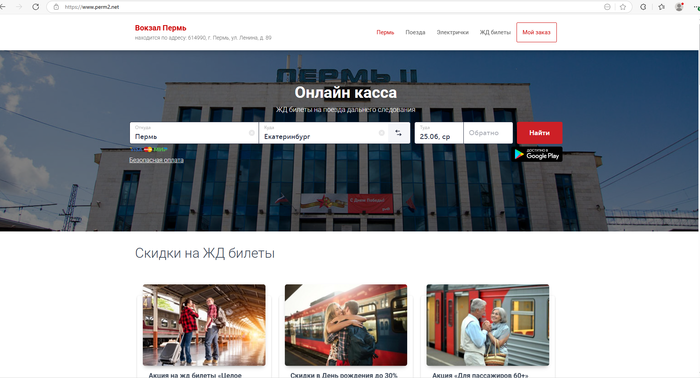Open the birthday discount promo image
The width and height of the screenshot is (700, 378).
click(x=346, y=325)
